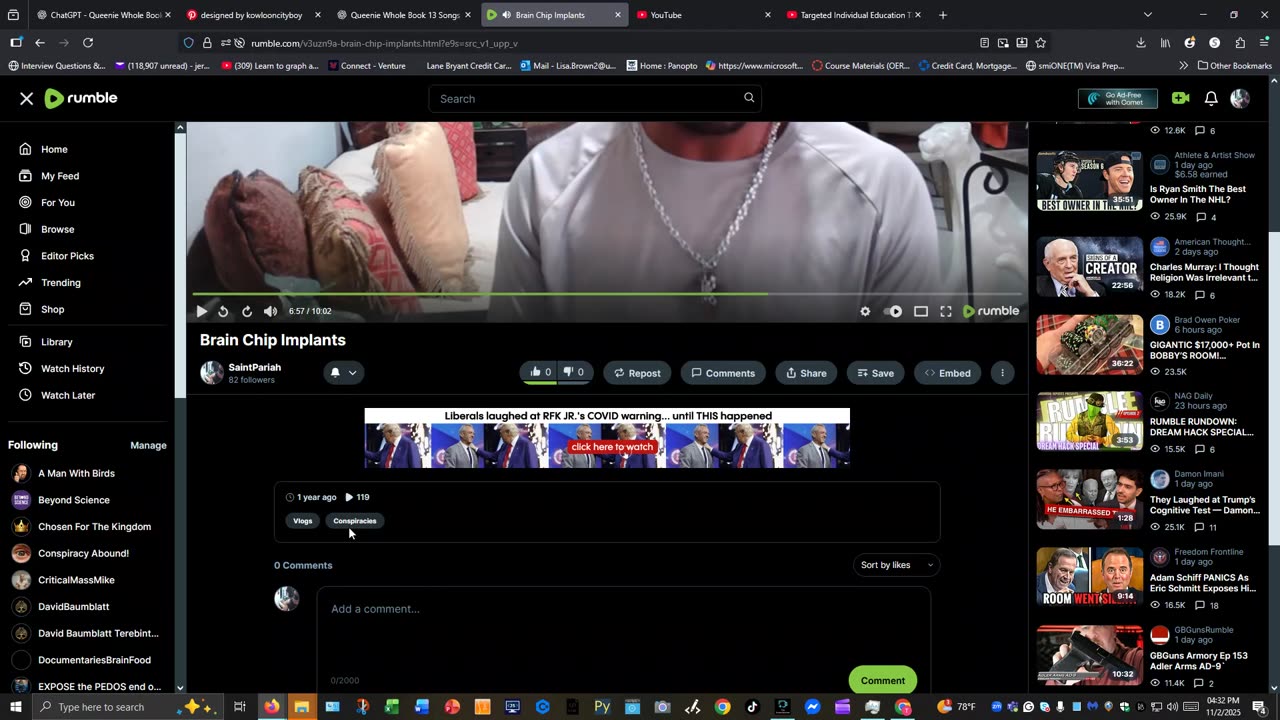Share the Brain Chip Implants video
The height and width of the screenshot is (720, 1280).
tap(806, 373)
